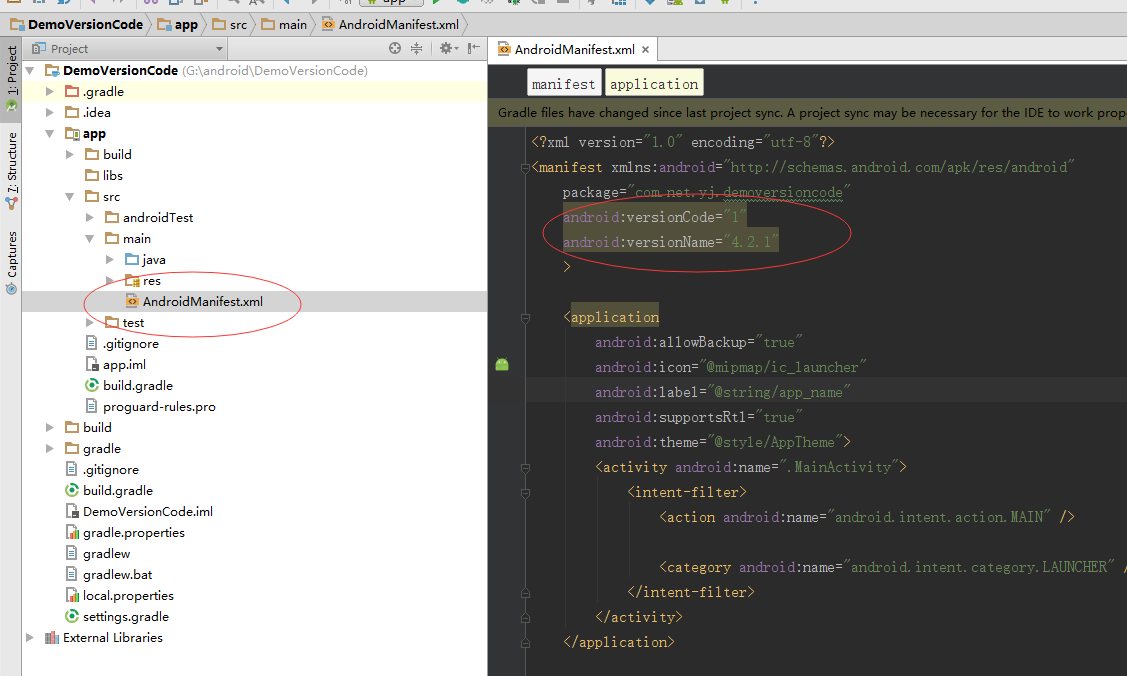The width and height of the screenshot is (1127, 676).
Task: Click the scroll from source target icon
Action: (x=395, y=48)
